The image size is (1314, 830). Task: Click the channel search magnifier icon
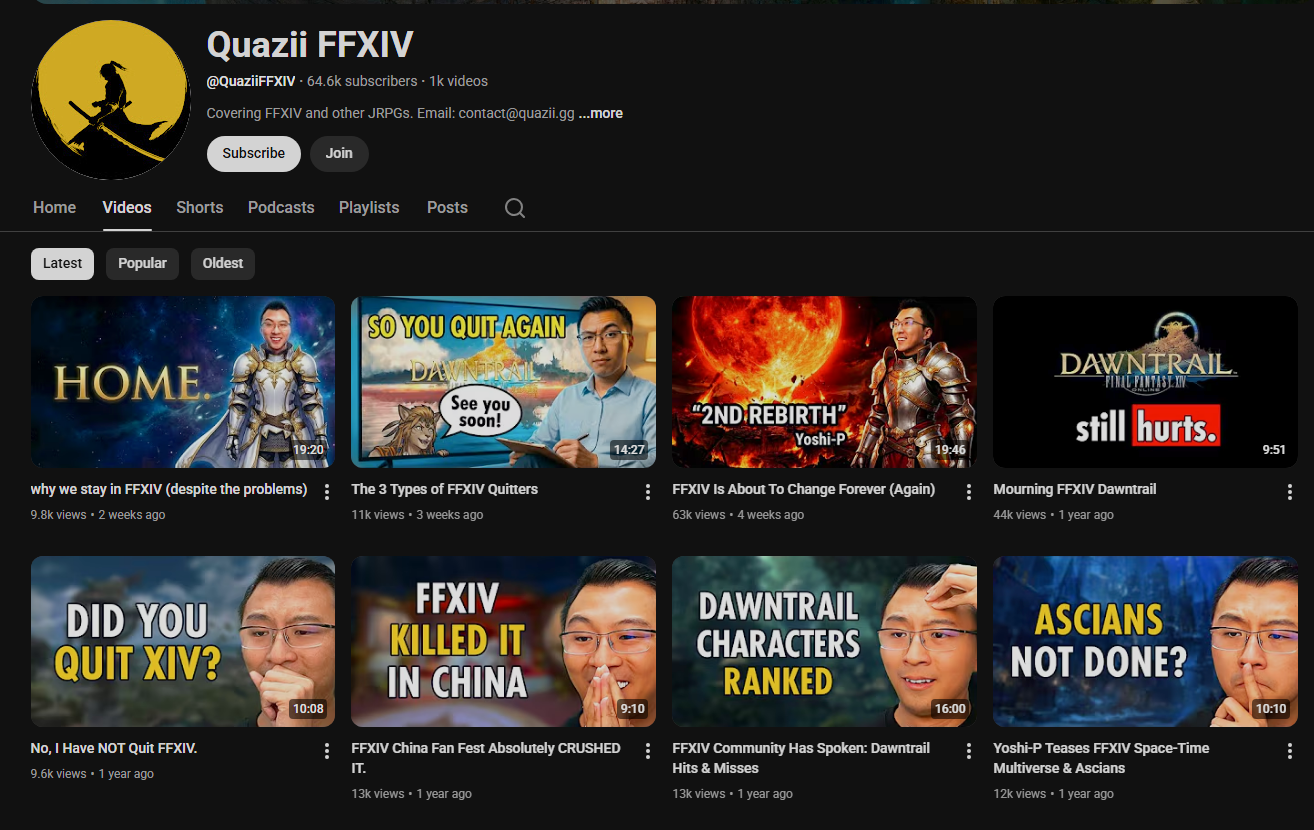515,208
